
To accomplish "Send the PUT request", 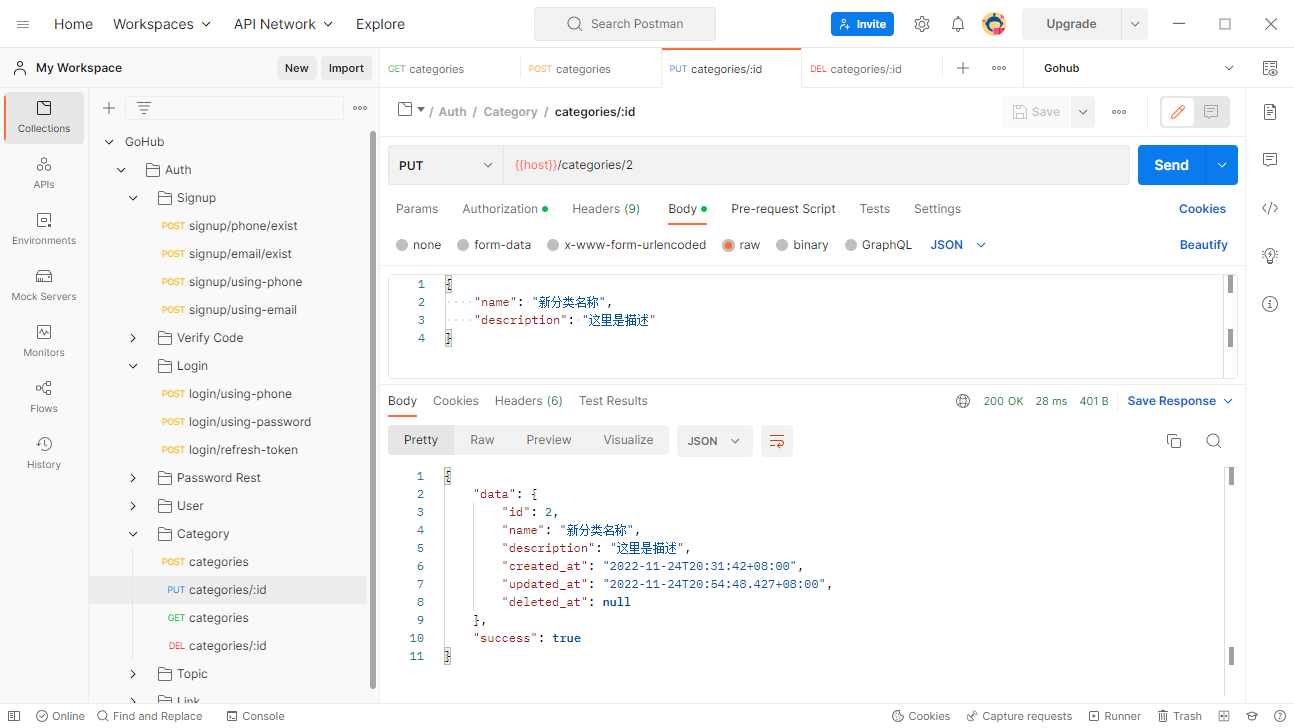I will point(1172,165).
